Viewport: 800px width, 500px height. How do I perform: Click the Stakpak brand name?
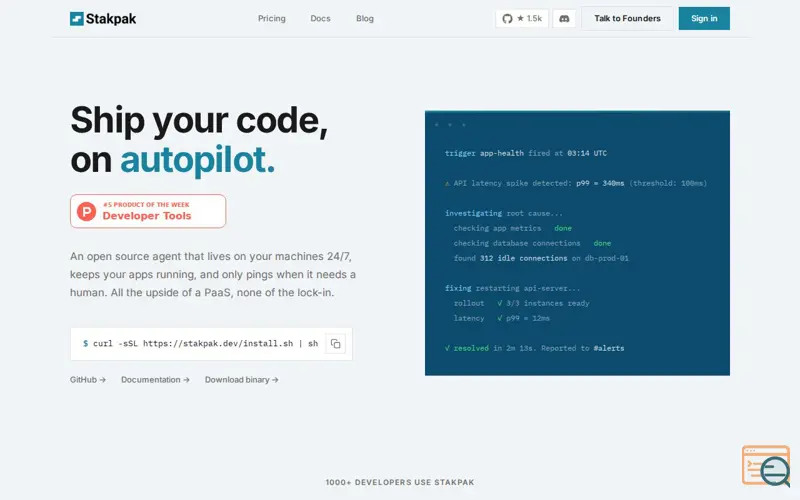[111, 19]
